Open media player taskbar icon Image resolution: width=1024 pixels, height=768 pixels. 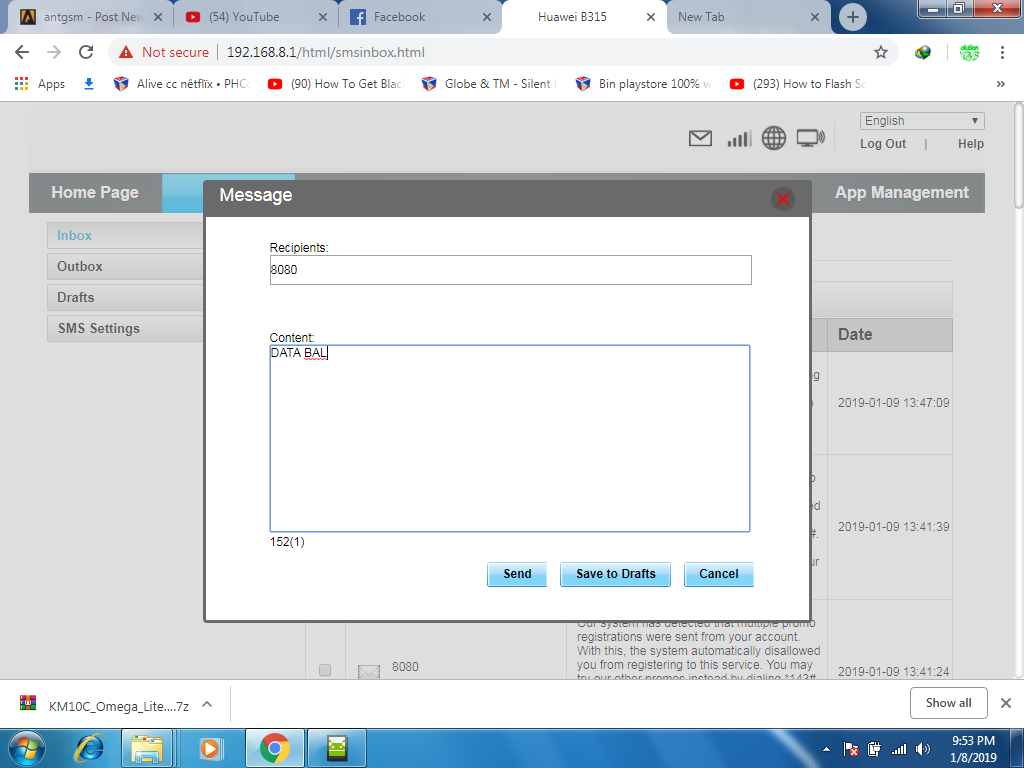210,748
